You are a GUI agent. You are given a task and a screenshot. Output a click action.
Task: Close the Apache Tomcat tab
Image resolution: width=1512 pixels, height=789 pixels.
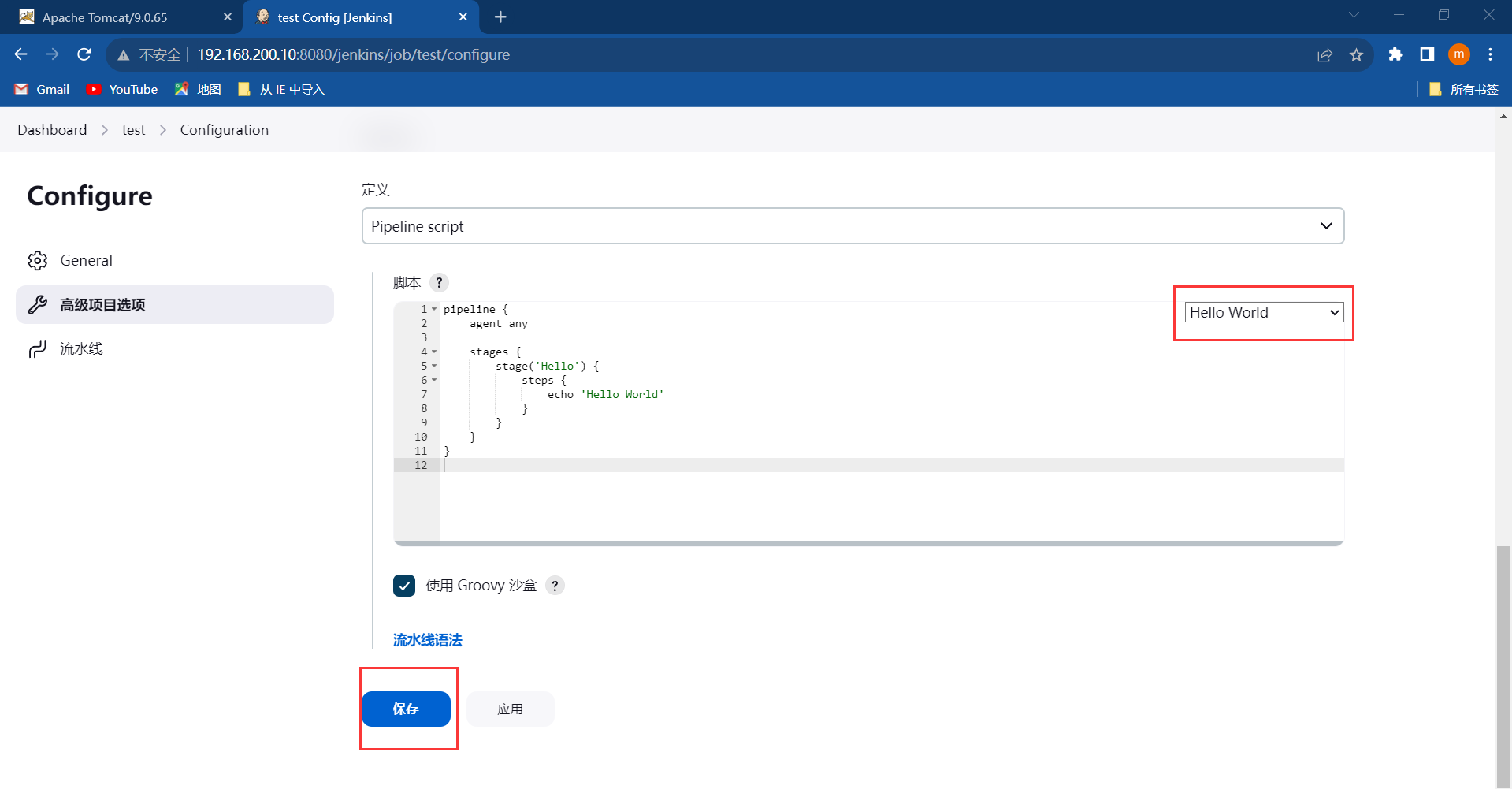coord(228,17)
